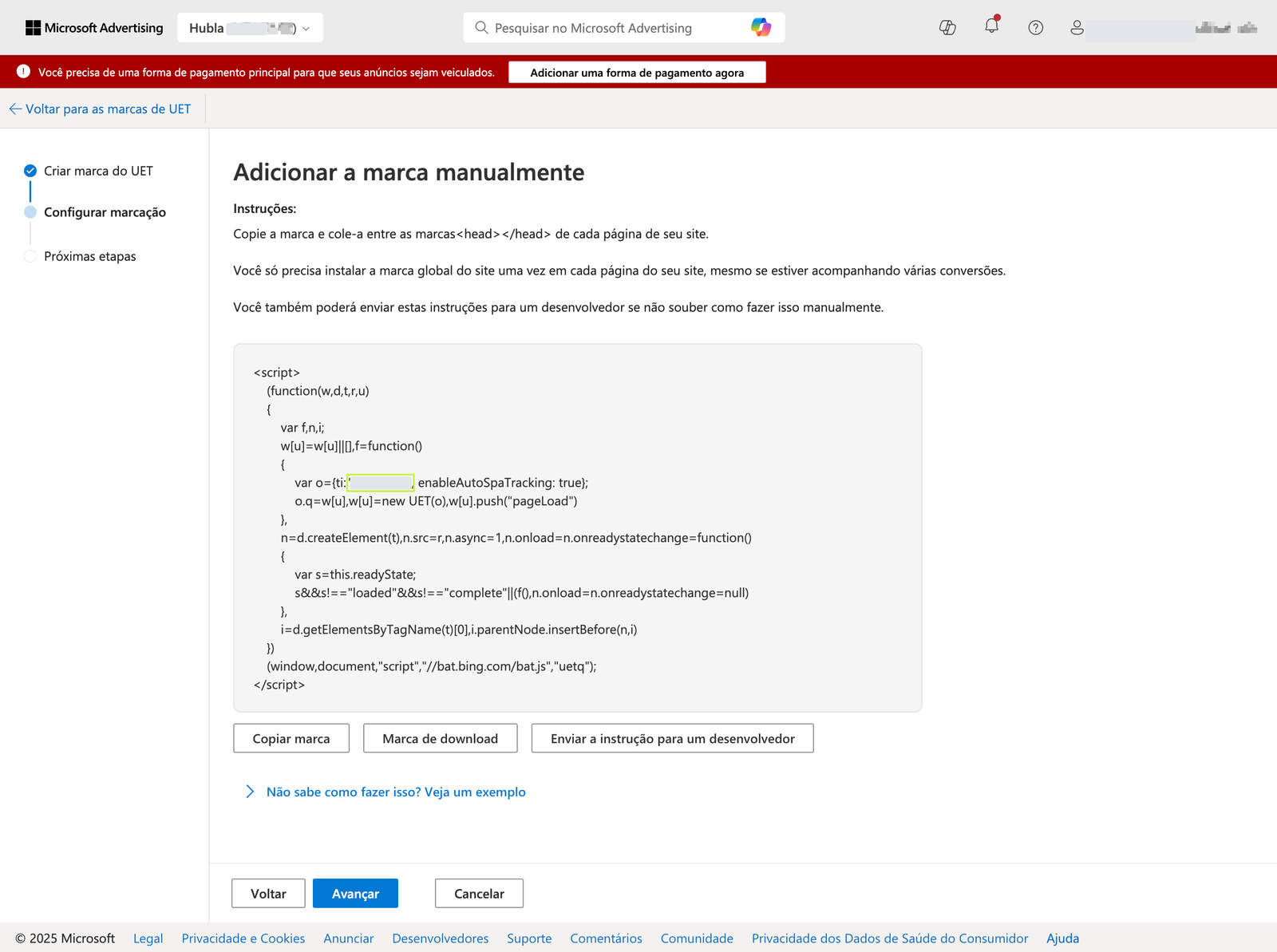Open Privacidade dos Dados de Saúde link
Image resolution: width=1277 pixels, height=952 pixels.
(890, 938)
